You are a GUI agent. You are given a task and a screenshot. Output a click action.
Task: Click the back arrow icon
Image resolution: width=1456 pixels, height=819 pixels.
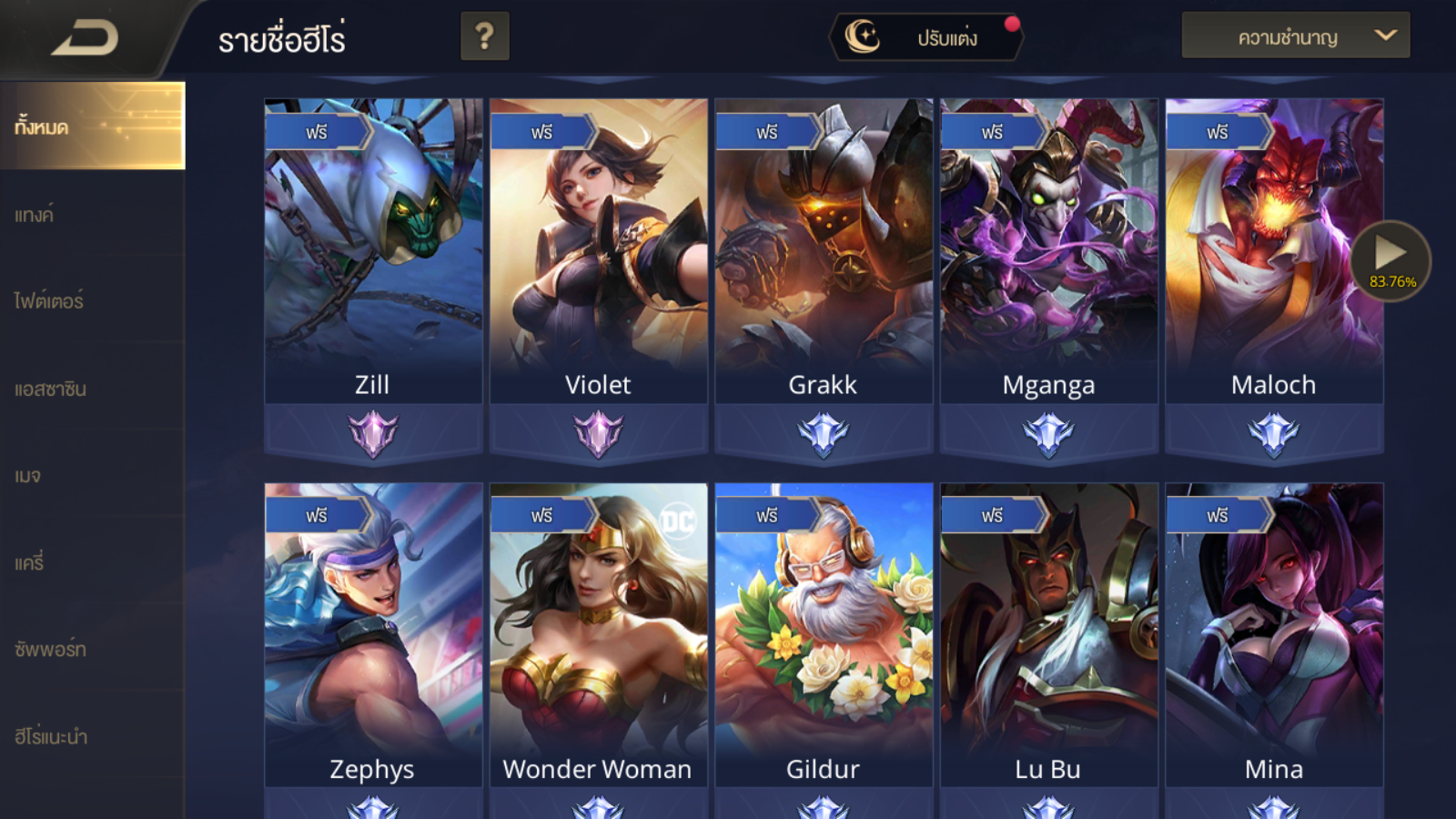pos(85,38)
